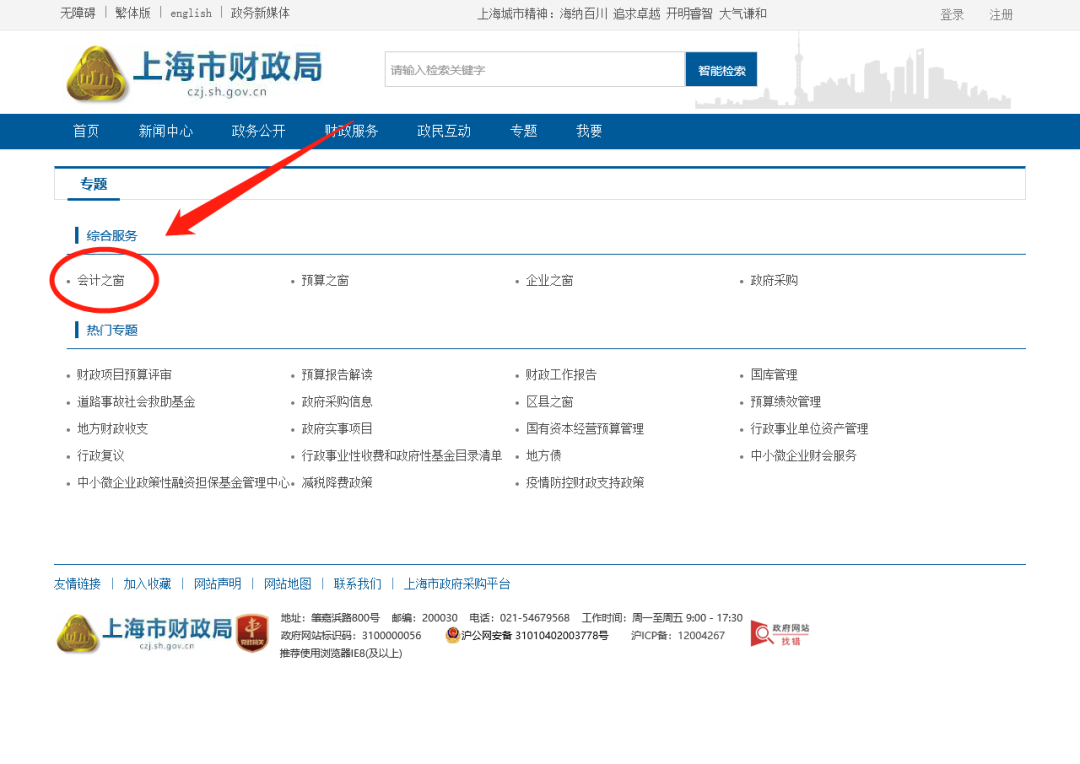The width and height of the screenshot is (1080, 764).
Task: Open 政府实事项目 topic
Action: pyautogui.click(x=337, y=429)
